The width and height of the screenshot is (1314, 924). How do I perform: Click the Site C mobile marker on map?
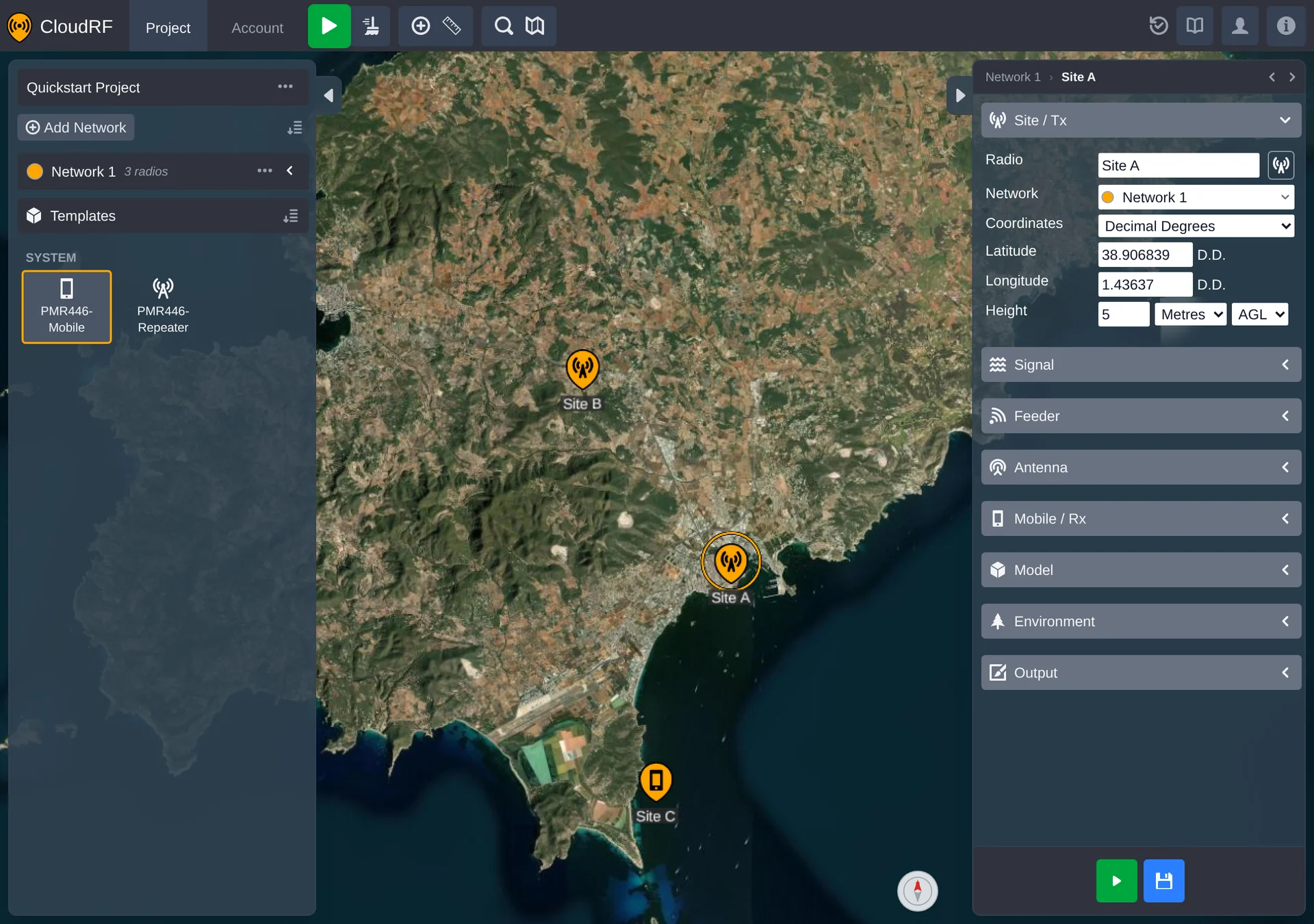(656, 781)
